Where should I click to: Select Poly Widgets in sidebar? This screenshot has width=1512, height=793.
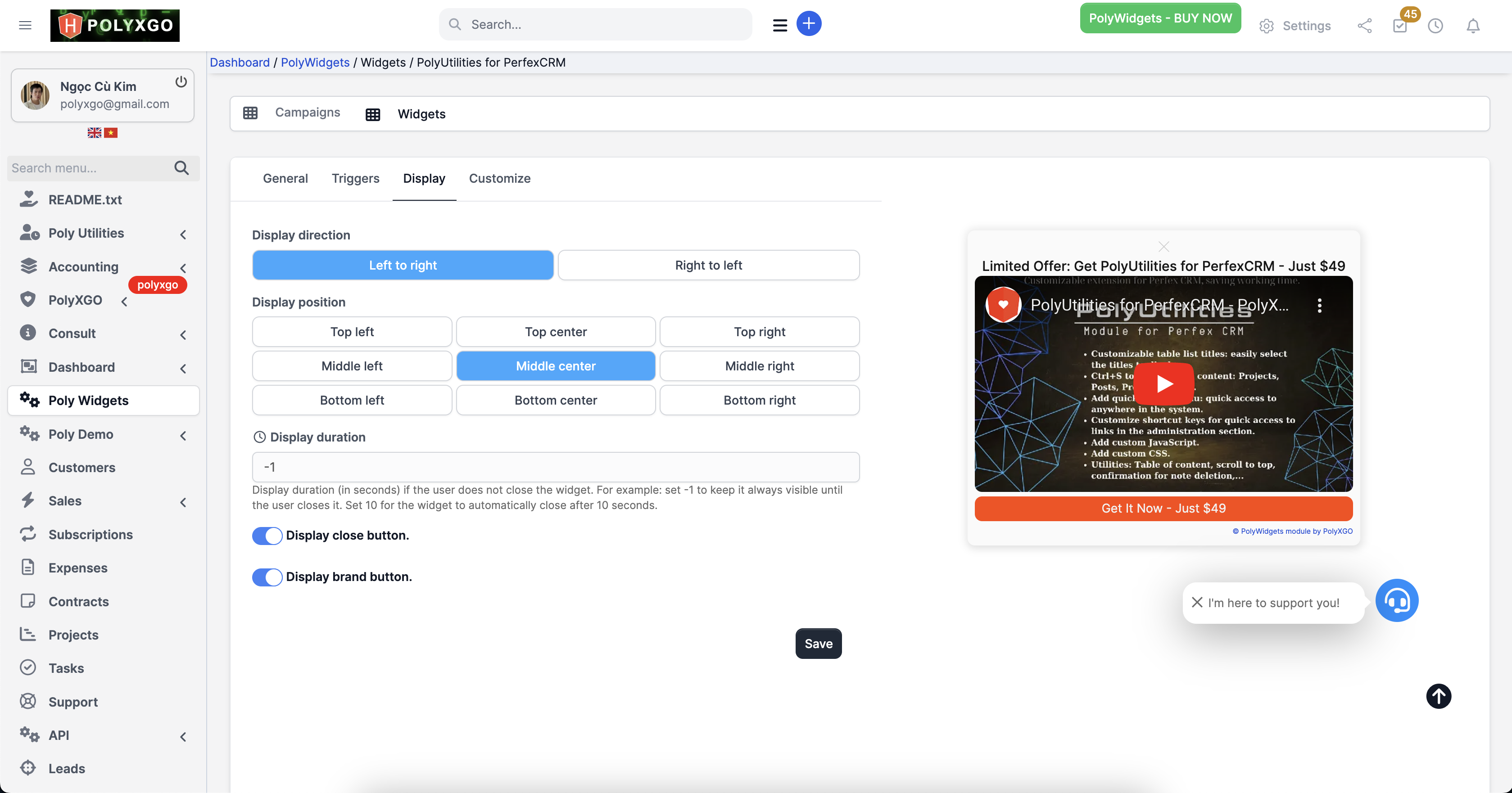coord(103,401)
